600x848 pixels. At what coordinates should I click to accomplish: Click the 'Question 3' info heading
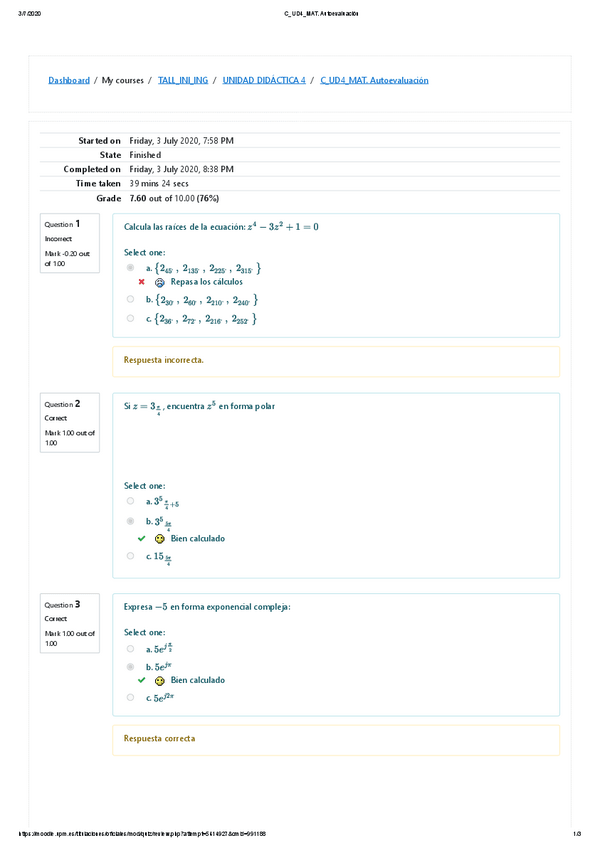(62, 605)
